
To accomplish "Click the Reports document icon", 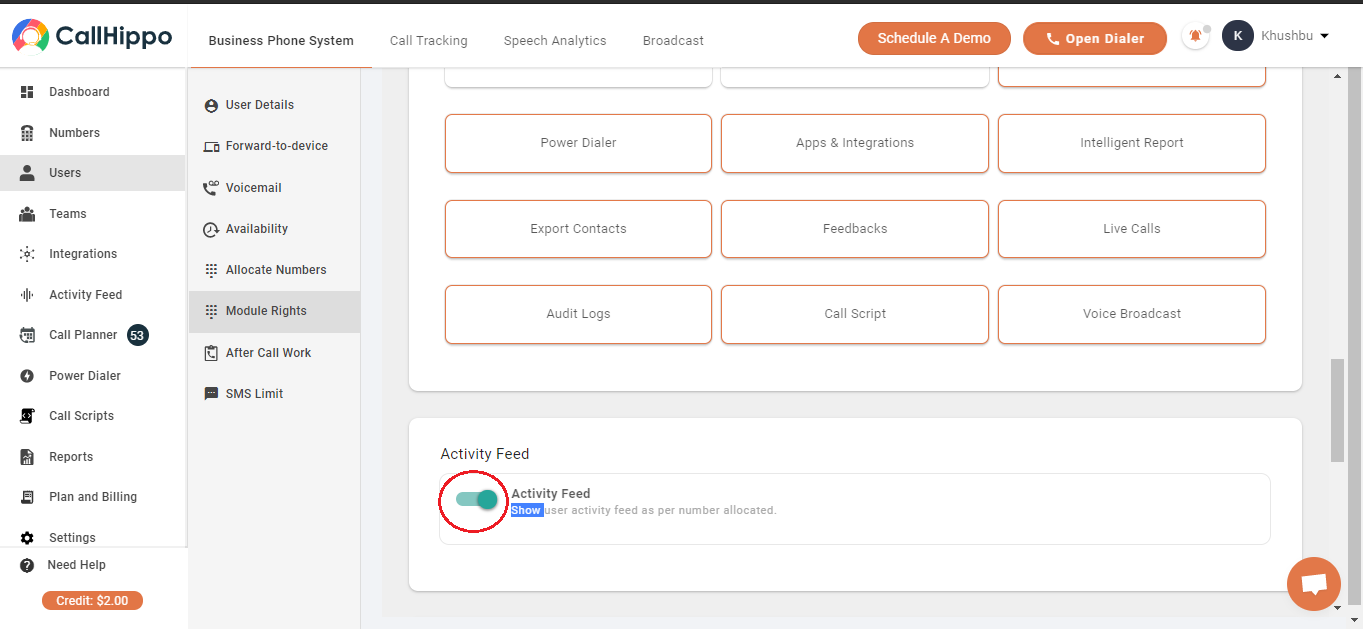I will coord(27,457).
